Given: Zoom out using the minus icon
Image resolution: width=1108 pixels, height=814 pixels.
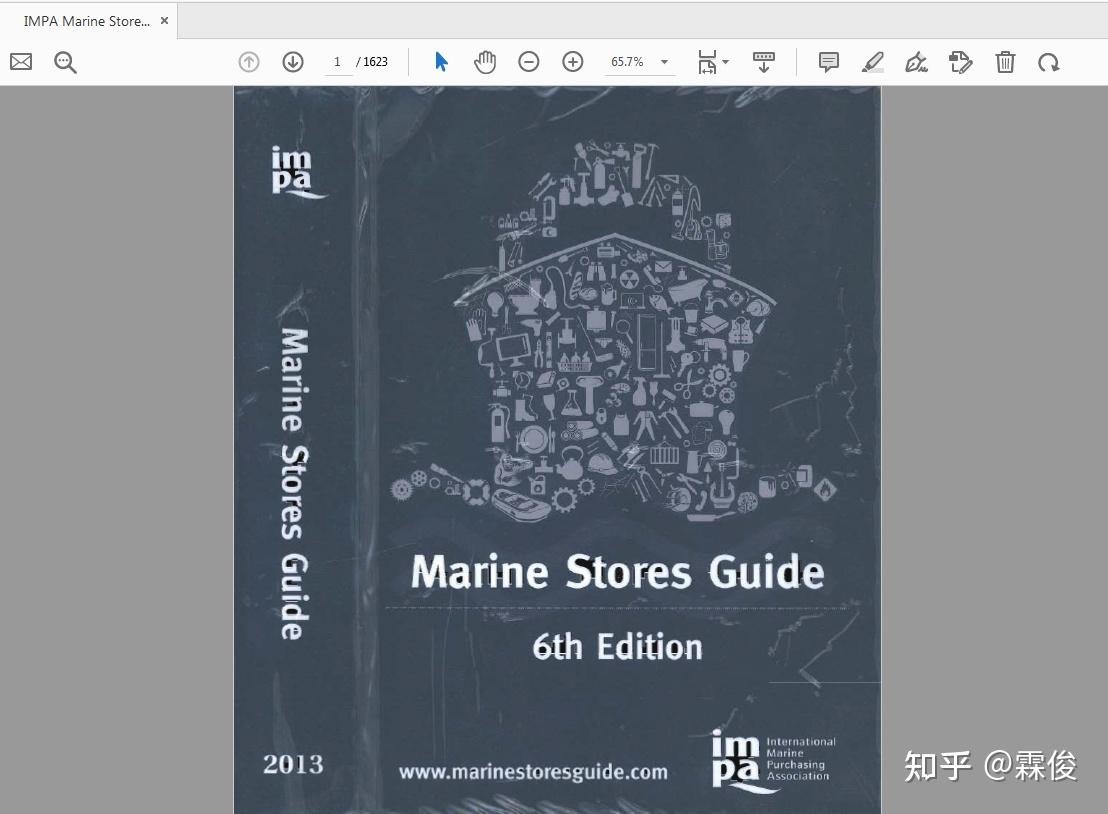Looking at the screenshot, I should click(x=529, y=61).
